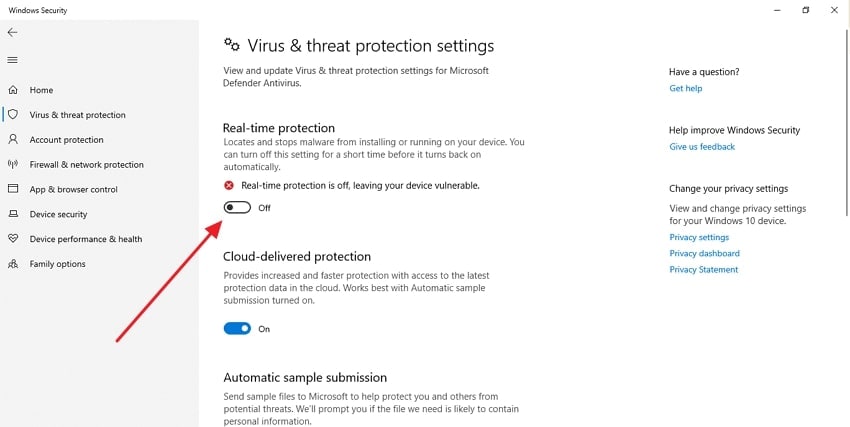850x427 pixels.
Task: Restore down the Windows Security window
Action: [x=806, y=10]
